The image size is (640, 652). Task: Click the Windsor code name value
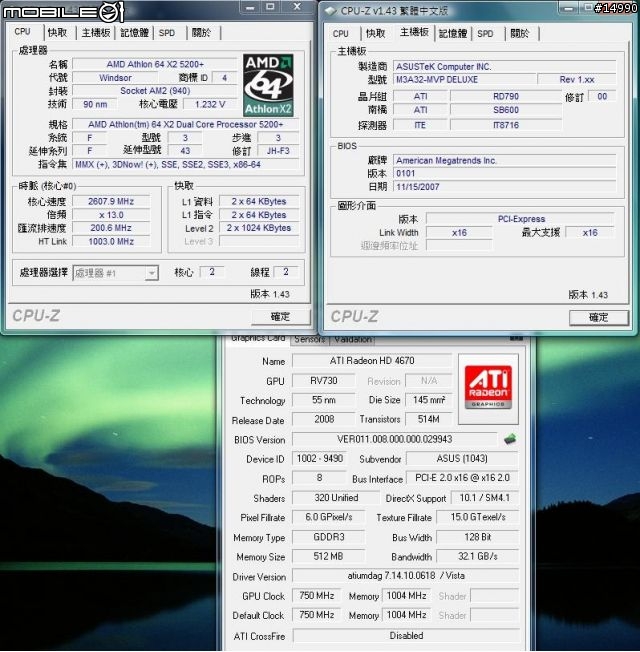click(x=115, y=78)
